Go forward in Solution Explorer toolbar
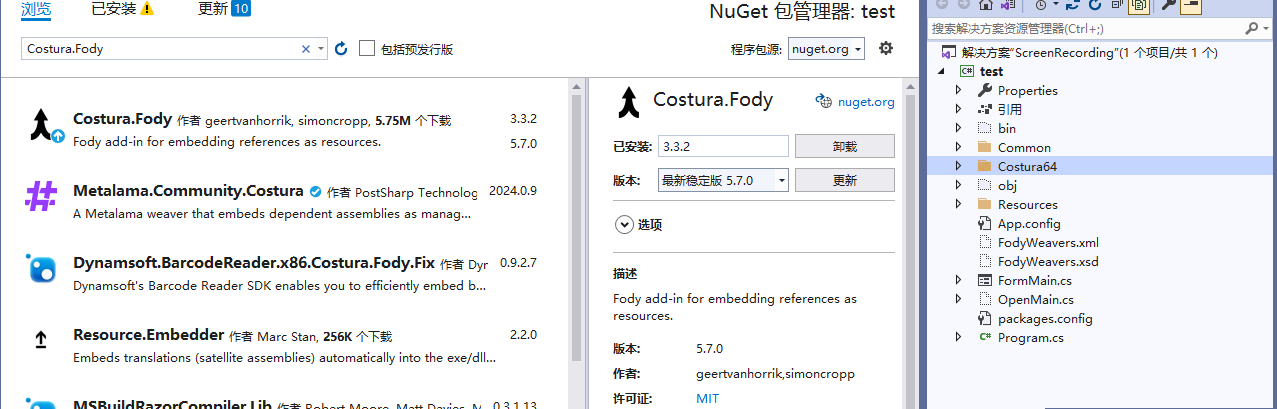Screen dimensions: 1277x409 point(964,4)
